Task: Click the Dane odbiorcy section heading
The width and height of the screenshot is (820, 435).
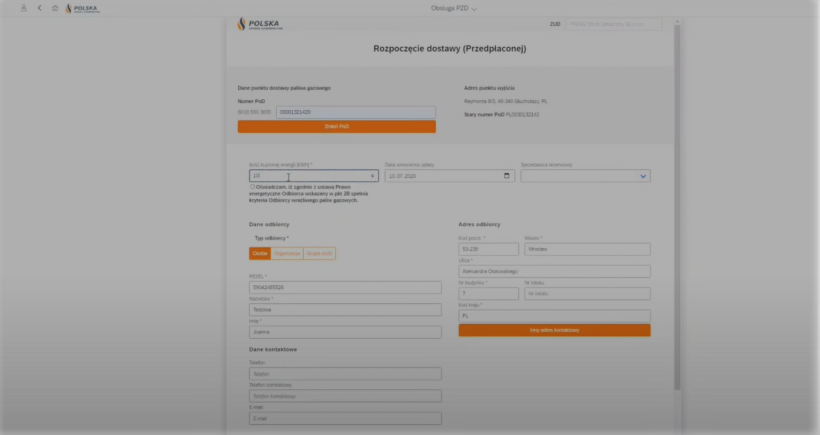Action: (x=269, y=224)
